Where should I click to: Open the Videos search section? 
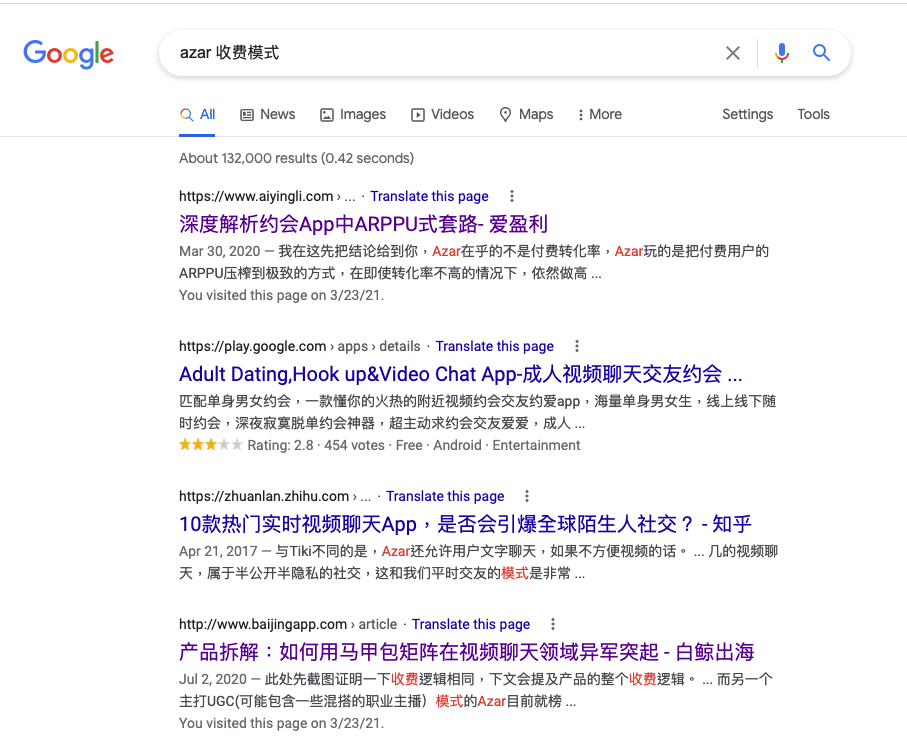(442, 114)
